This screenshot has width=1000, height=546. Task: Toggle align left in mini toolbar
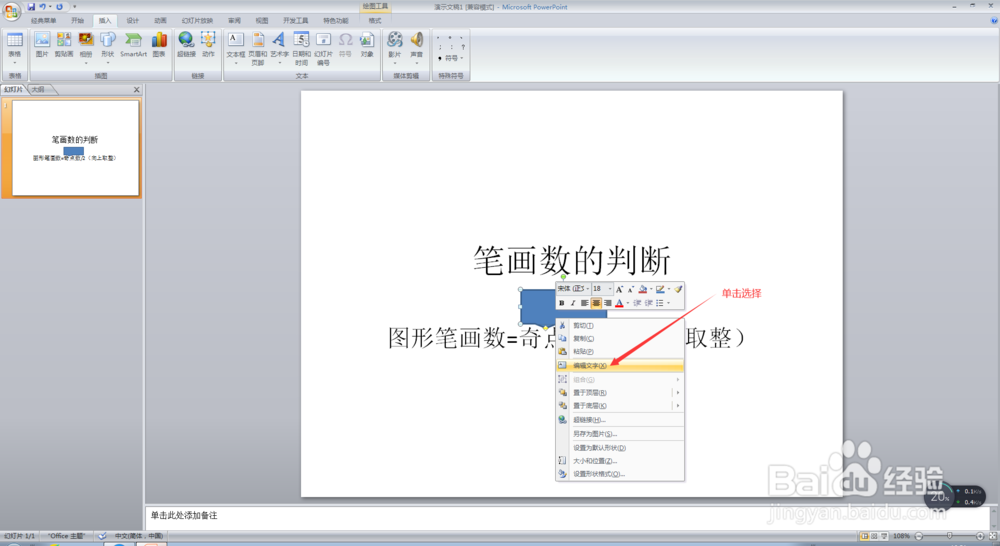tap(584, 303)
